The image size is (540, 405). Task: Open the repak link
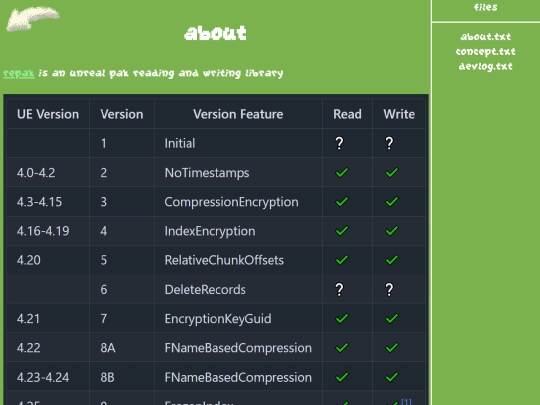tap(19, 73)
